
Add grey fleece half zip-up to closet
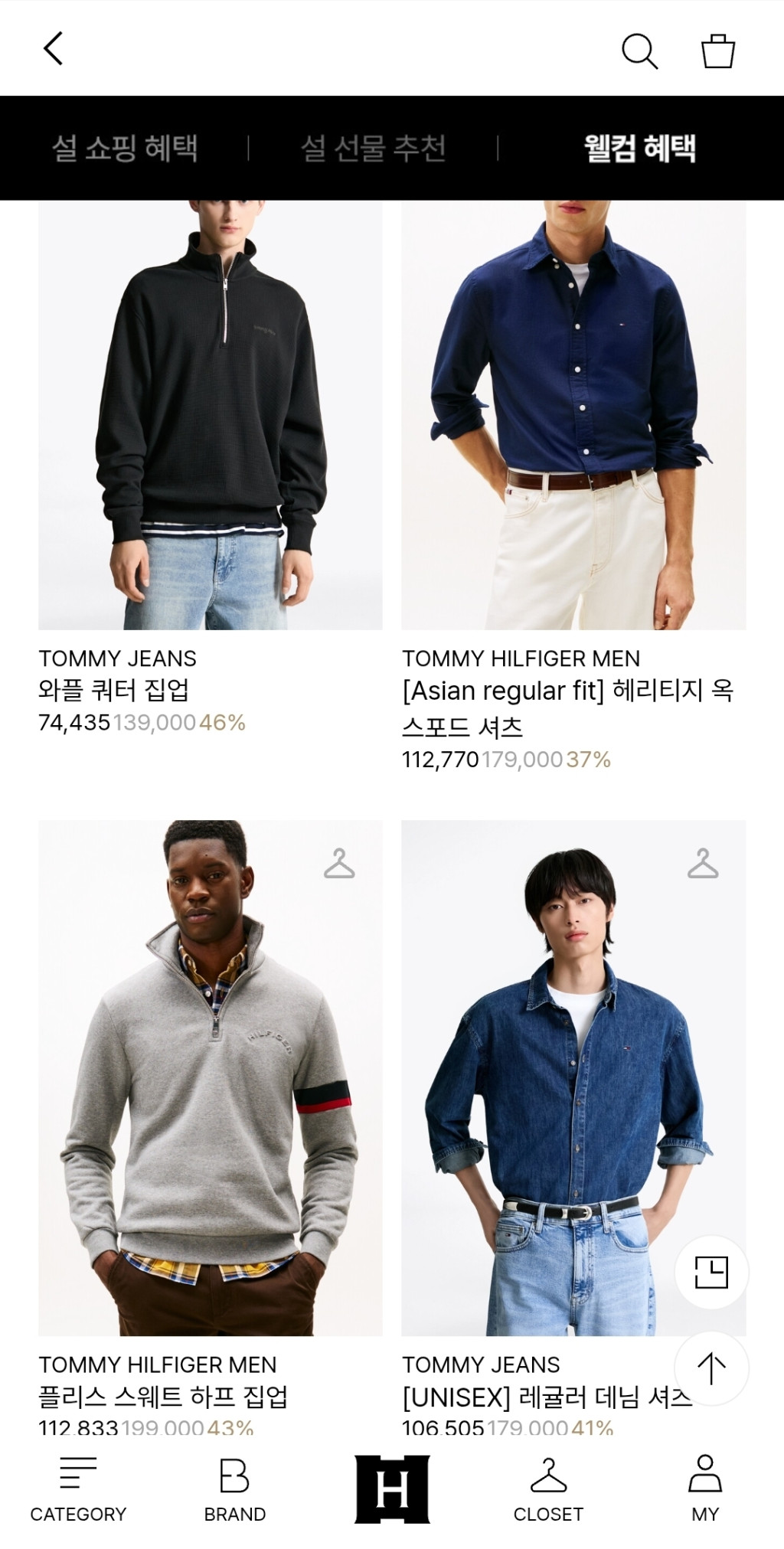339,864
